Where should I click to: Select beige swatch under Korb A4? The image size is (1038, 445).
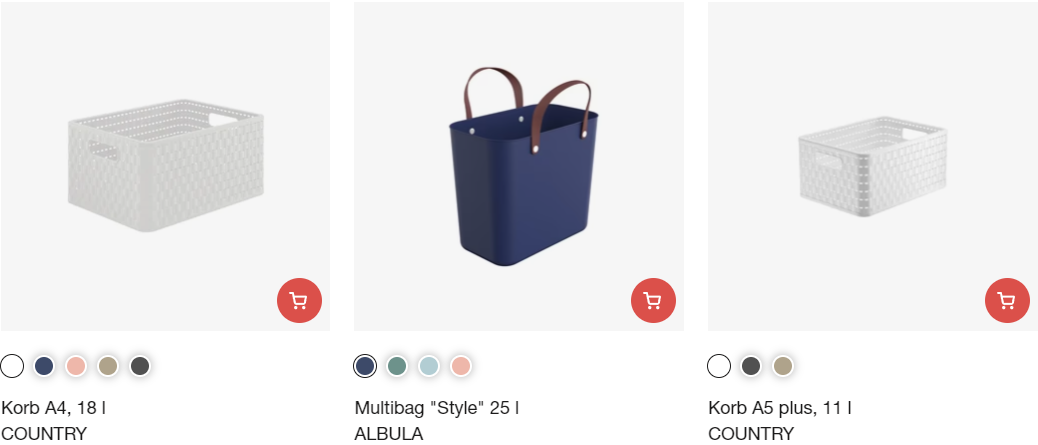108,366
